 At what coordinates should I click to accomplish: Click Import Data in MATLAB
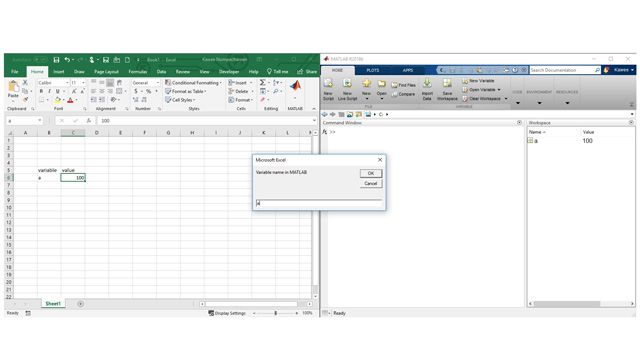(x=427, y=89)
